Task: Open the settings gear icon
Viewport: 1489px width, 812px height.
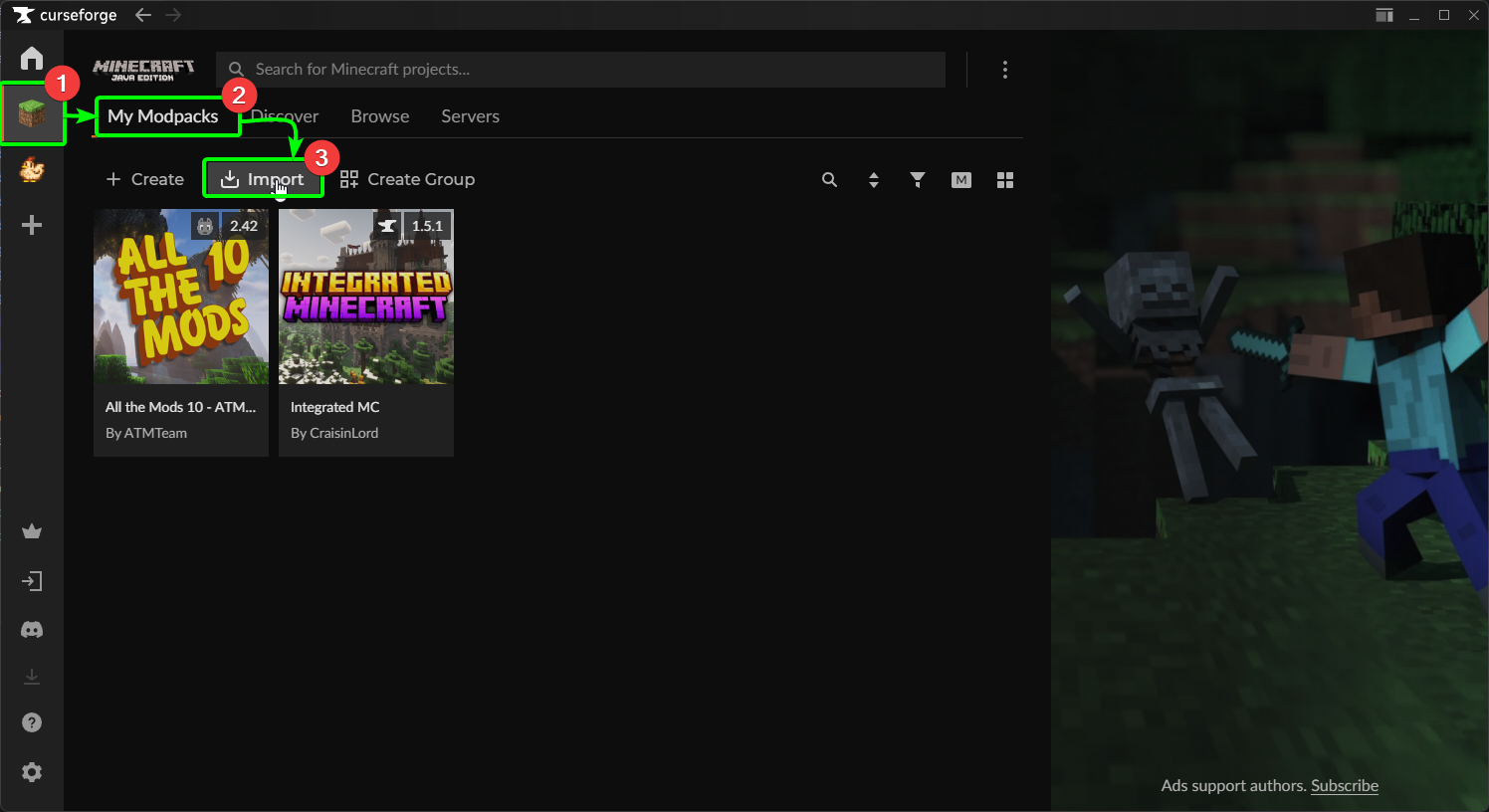Action: click(32, 772)
